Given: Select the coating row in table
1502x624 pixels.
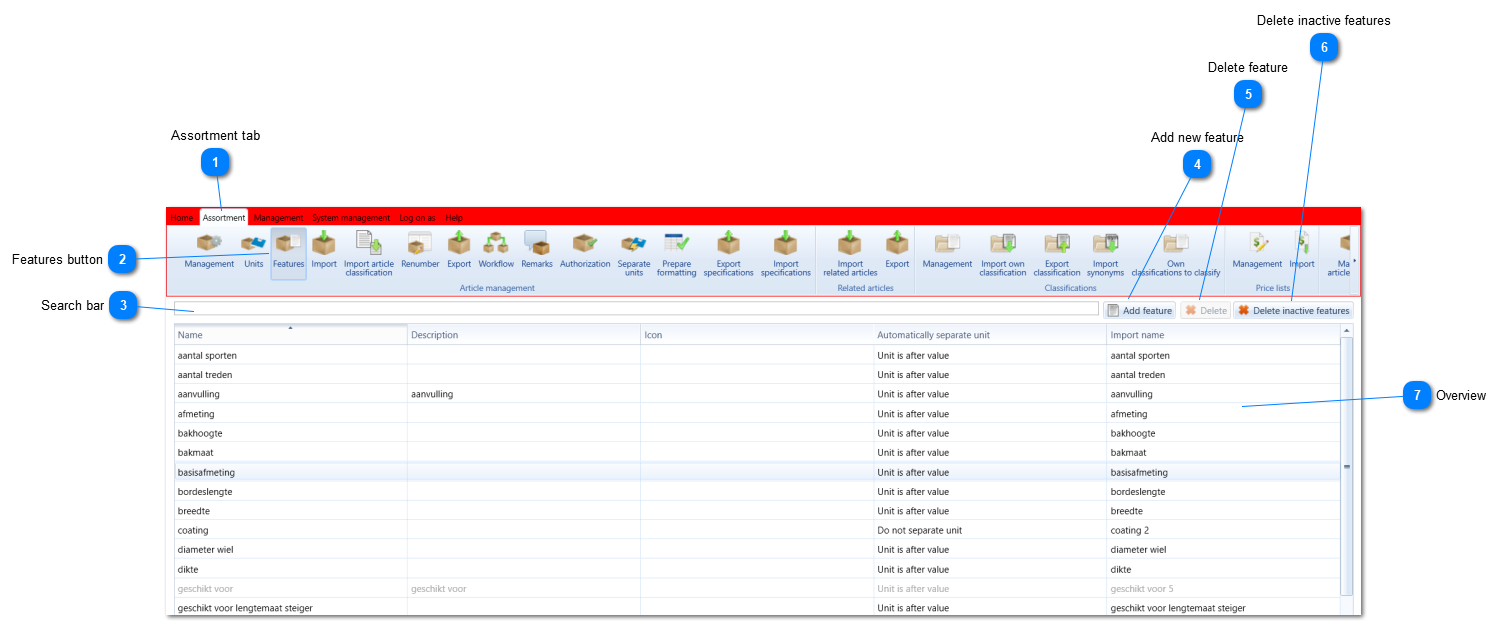Looking at the screenshot, I should click(757, 530).
